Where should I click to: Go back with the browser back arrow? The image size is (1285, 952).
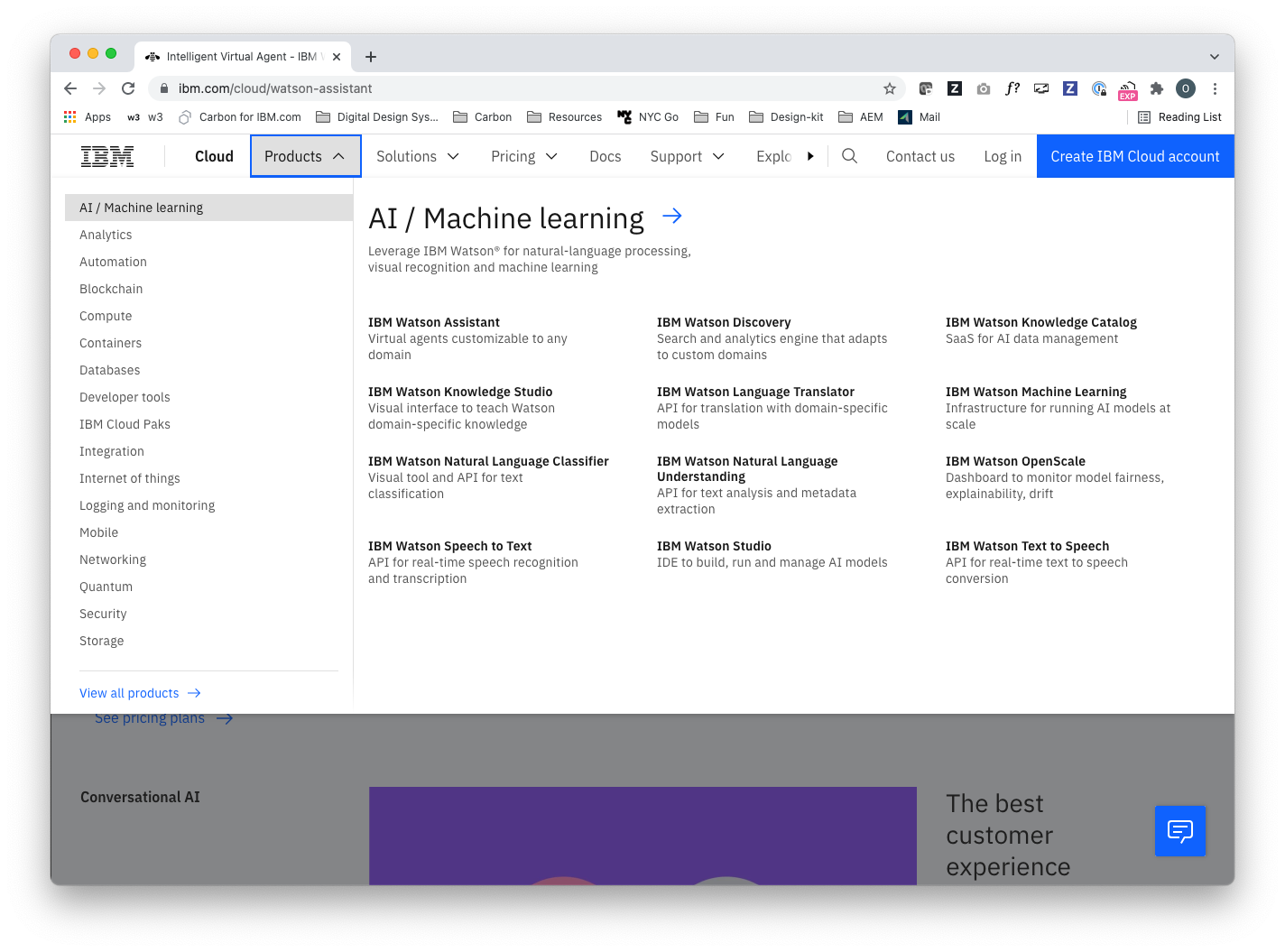click(70, 88)
